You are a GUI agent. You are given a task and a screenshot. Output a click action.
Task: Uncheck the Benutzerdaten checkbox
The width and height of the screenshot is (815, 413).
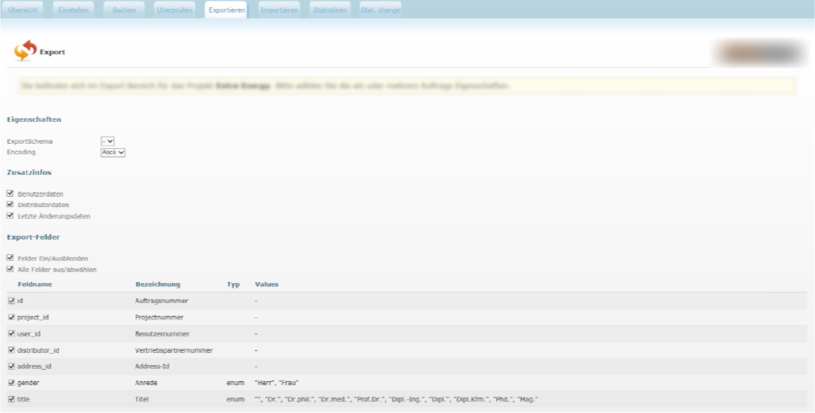point(10,194)
